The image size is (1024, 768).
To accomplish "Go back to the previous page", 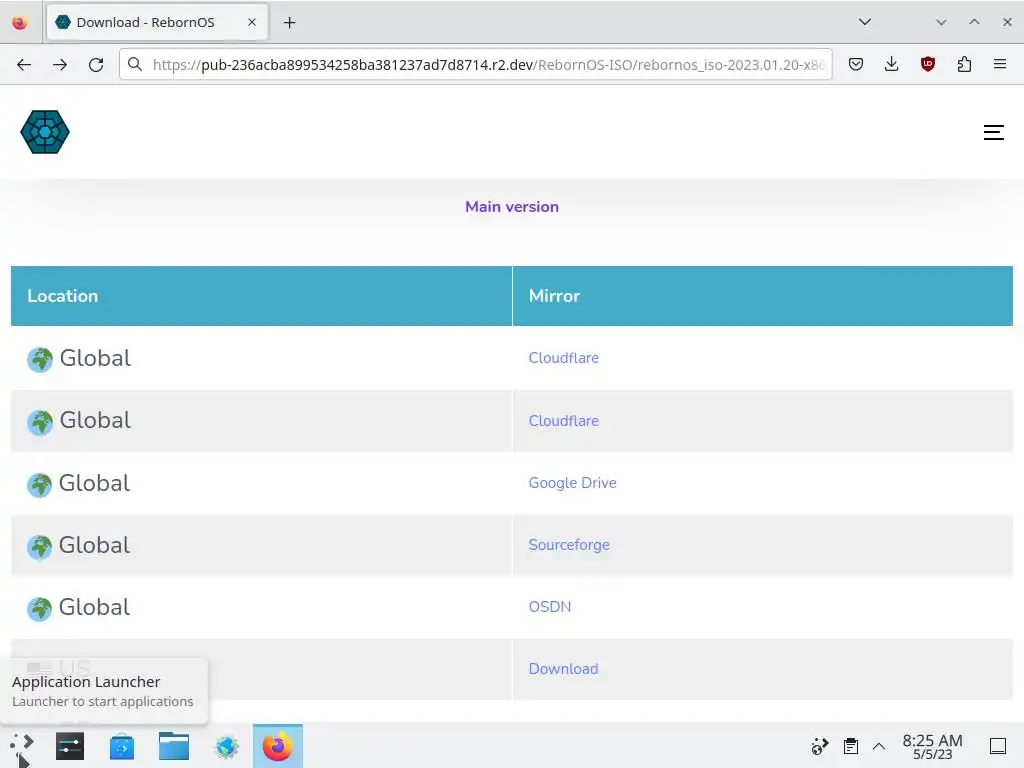I will click(x=24, y=64).
